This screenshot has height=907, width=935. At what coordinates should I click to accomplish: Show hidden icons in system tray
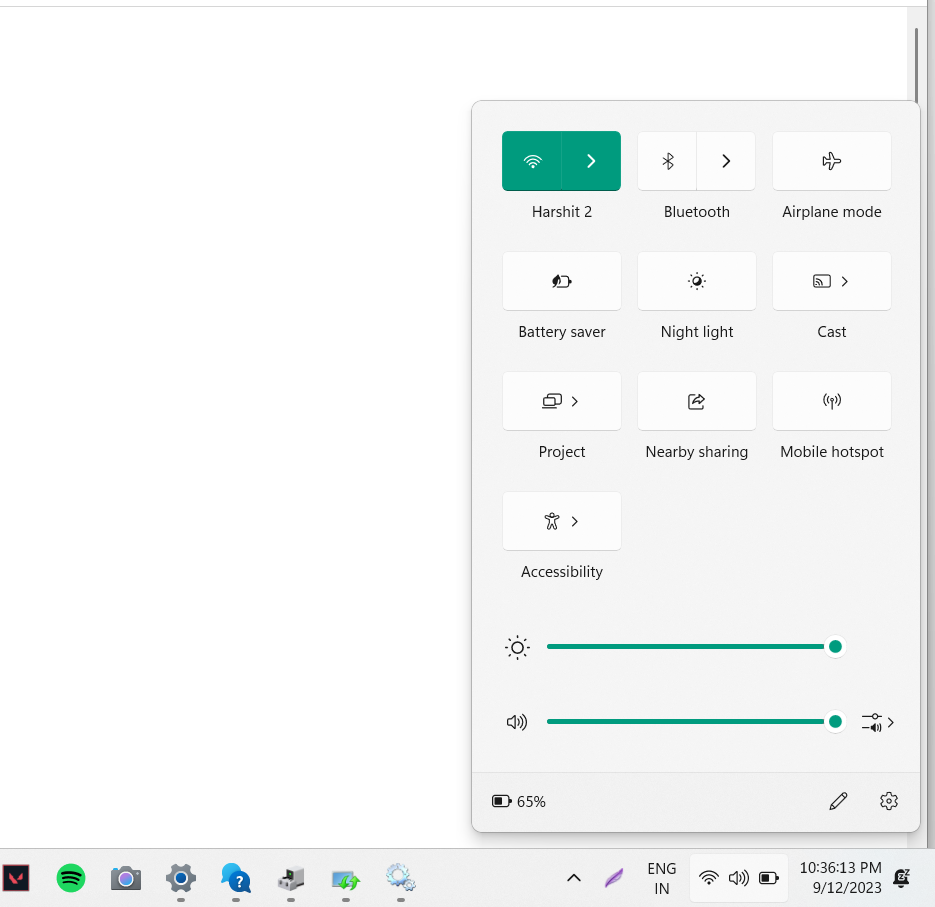574,878
